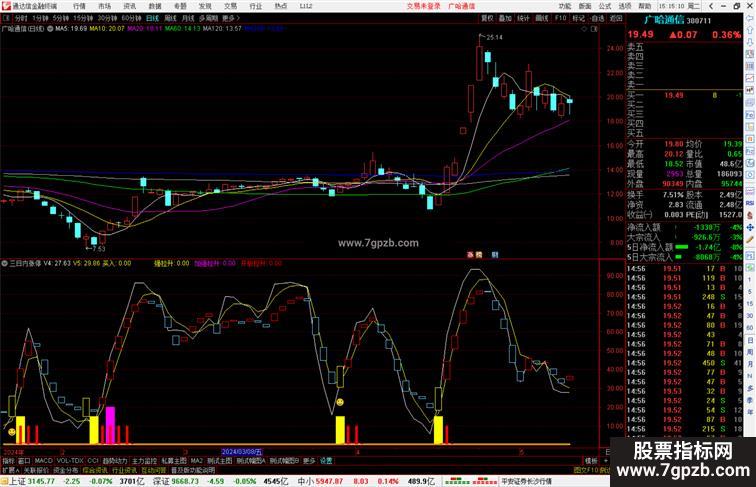The height and width of the screenshot is (487, 756).
Task: Switch to the 分时 period
Action: coord(21,18)
